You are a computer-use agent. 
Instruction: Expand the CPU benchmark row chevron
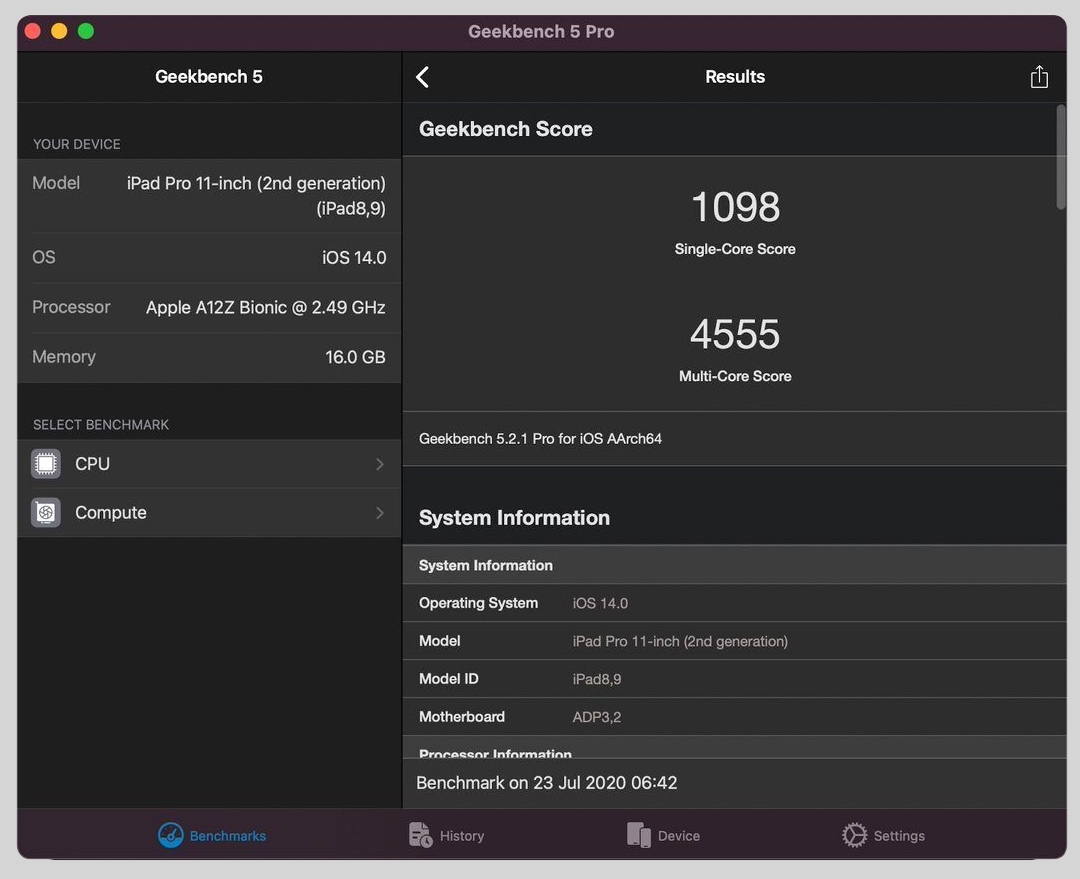[380, 464]
